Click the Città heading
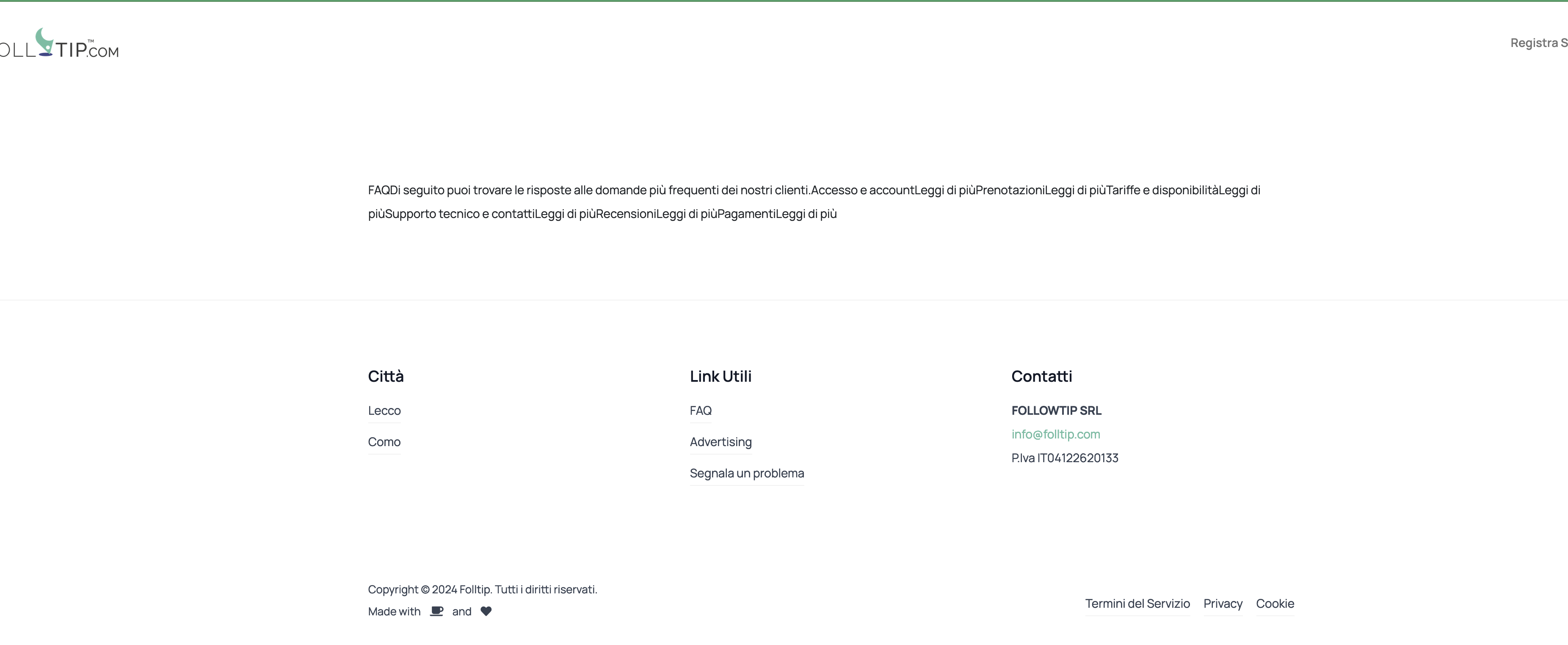This screenshot has width=1568, height=645. pyautogui.click(x=385, y=377)
